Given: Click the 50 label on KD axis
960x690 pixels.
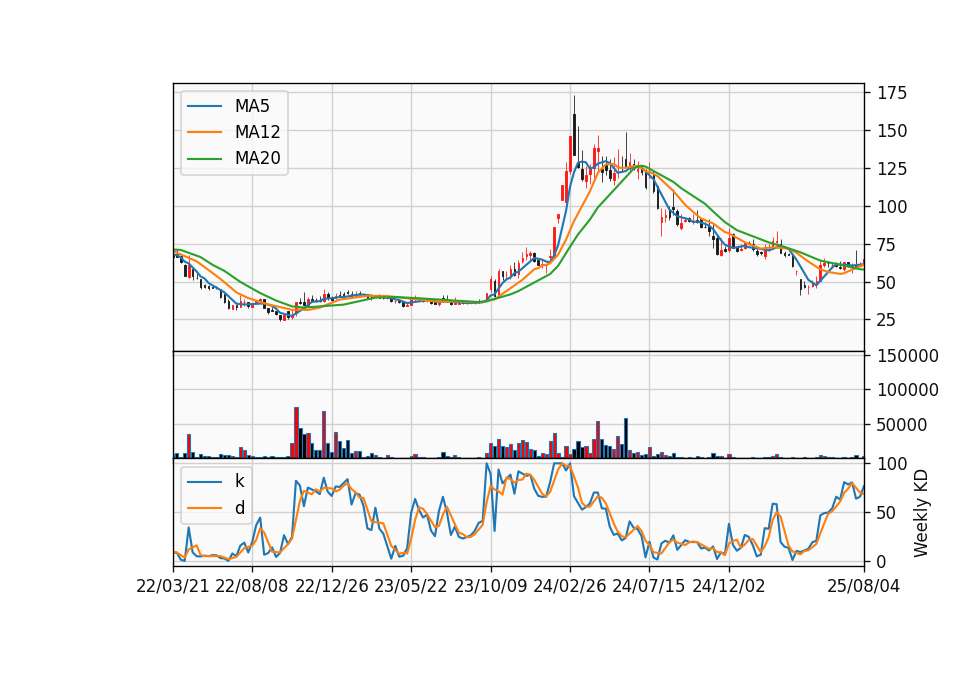Looking at the screenshot, I should tap(887, 512).
